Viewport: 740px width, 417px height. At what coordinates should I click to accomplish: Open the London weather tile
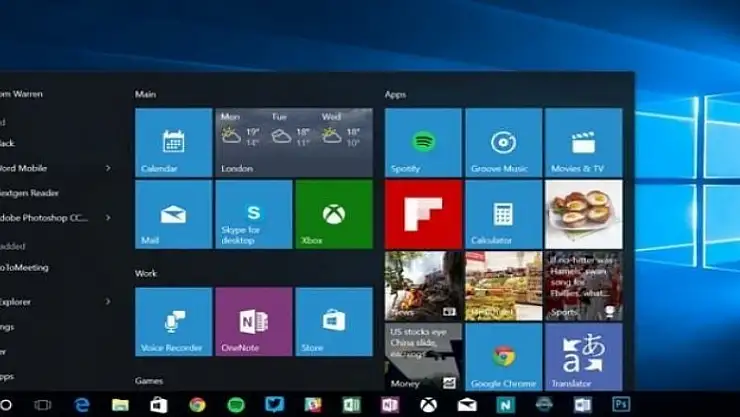(x=294, y=143)
